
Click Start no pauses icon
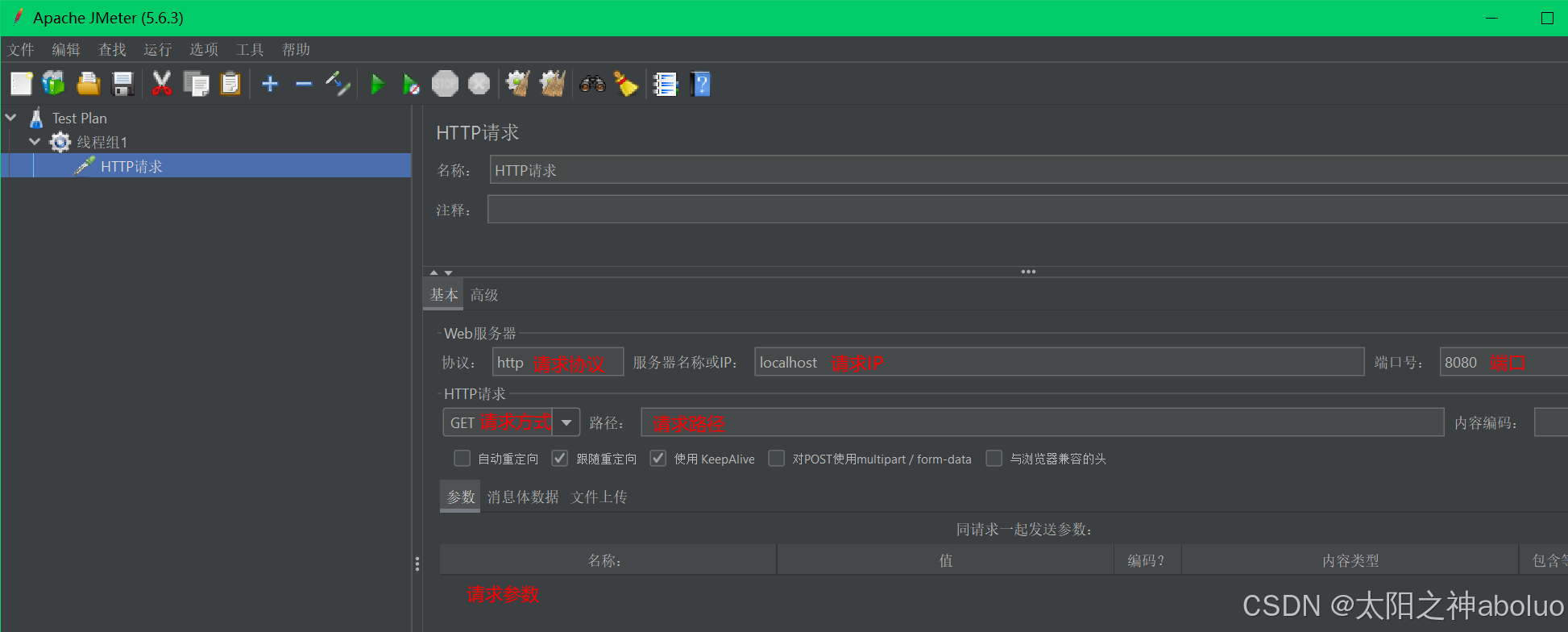coord(411,84)
